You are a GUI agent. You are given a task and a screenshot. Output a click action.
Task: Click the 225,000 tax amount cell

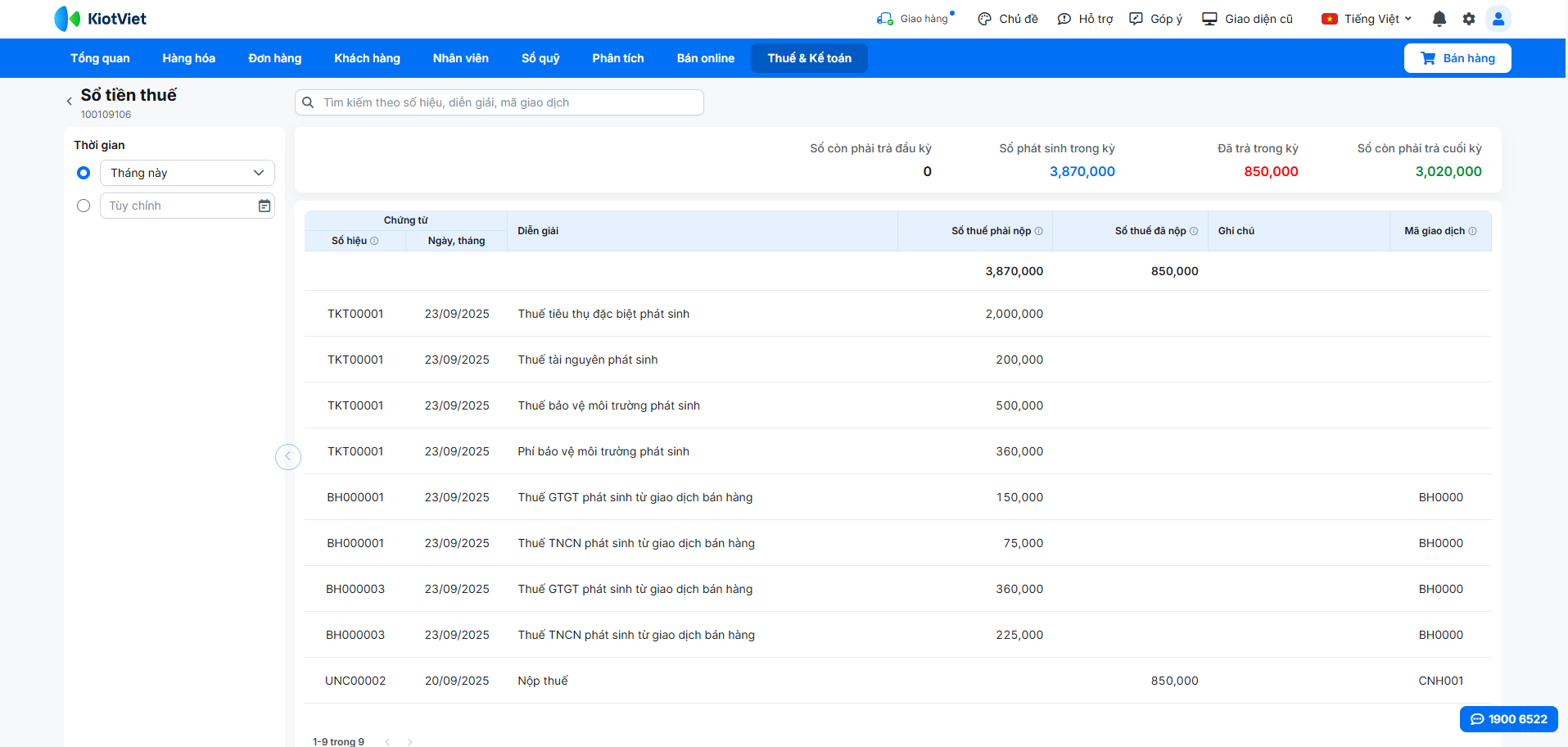click(x=1019, y=635)
